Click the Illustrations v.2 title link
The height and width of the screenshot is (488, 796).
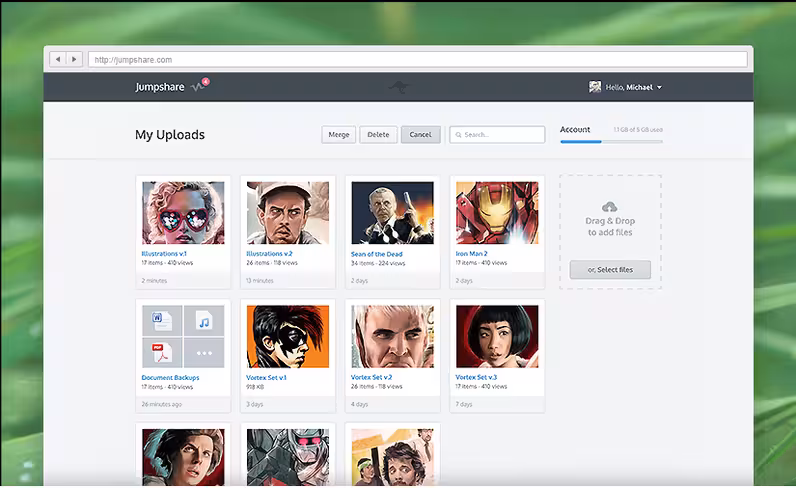[270, 253]
